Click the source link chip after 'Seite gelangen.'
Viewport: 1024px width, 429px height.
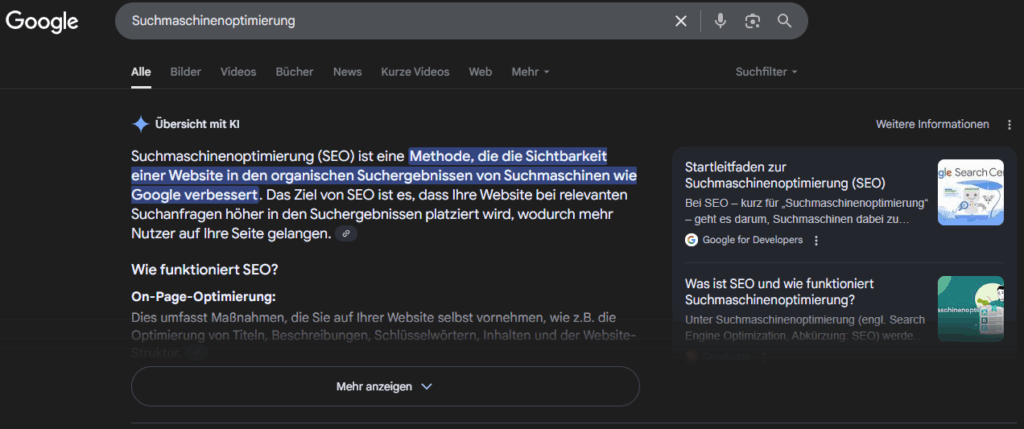pos(346,234)
